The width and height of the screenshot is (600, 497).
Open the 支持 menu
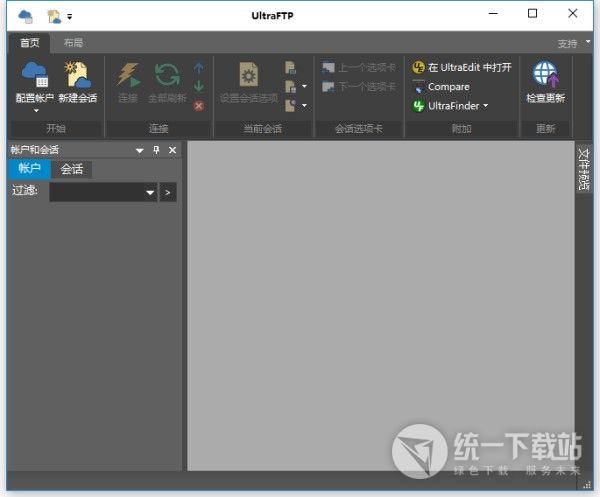click(x=567, y=44)
